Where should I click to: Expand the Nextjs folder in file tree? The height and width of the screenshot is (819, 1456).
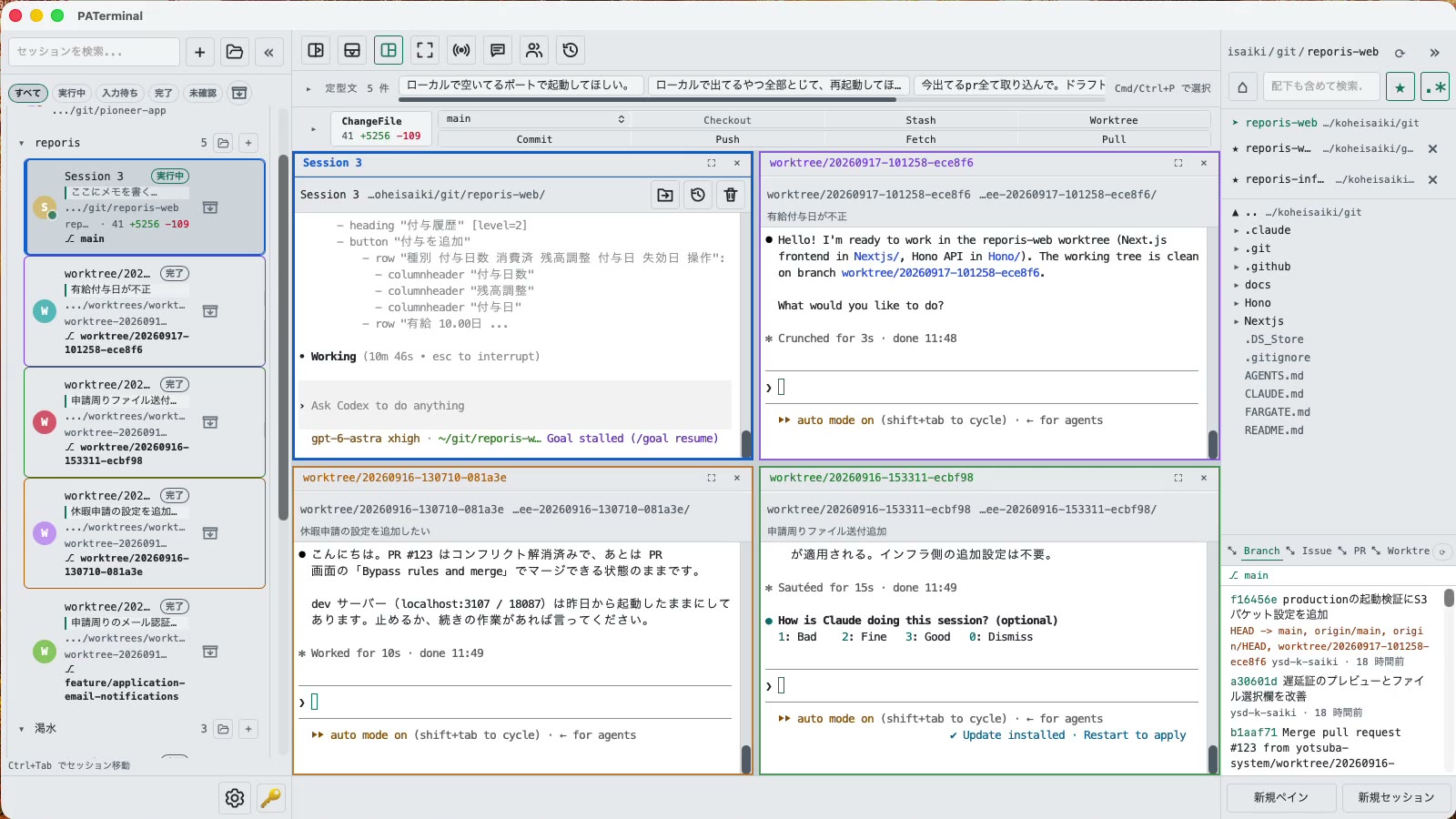(1236, 321)
